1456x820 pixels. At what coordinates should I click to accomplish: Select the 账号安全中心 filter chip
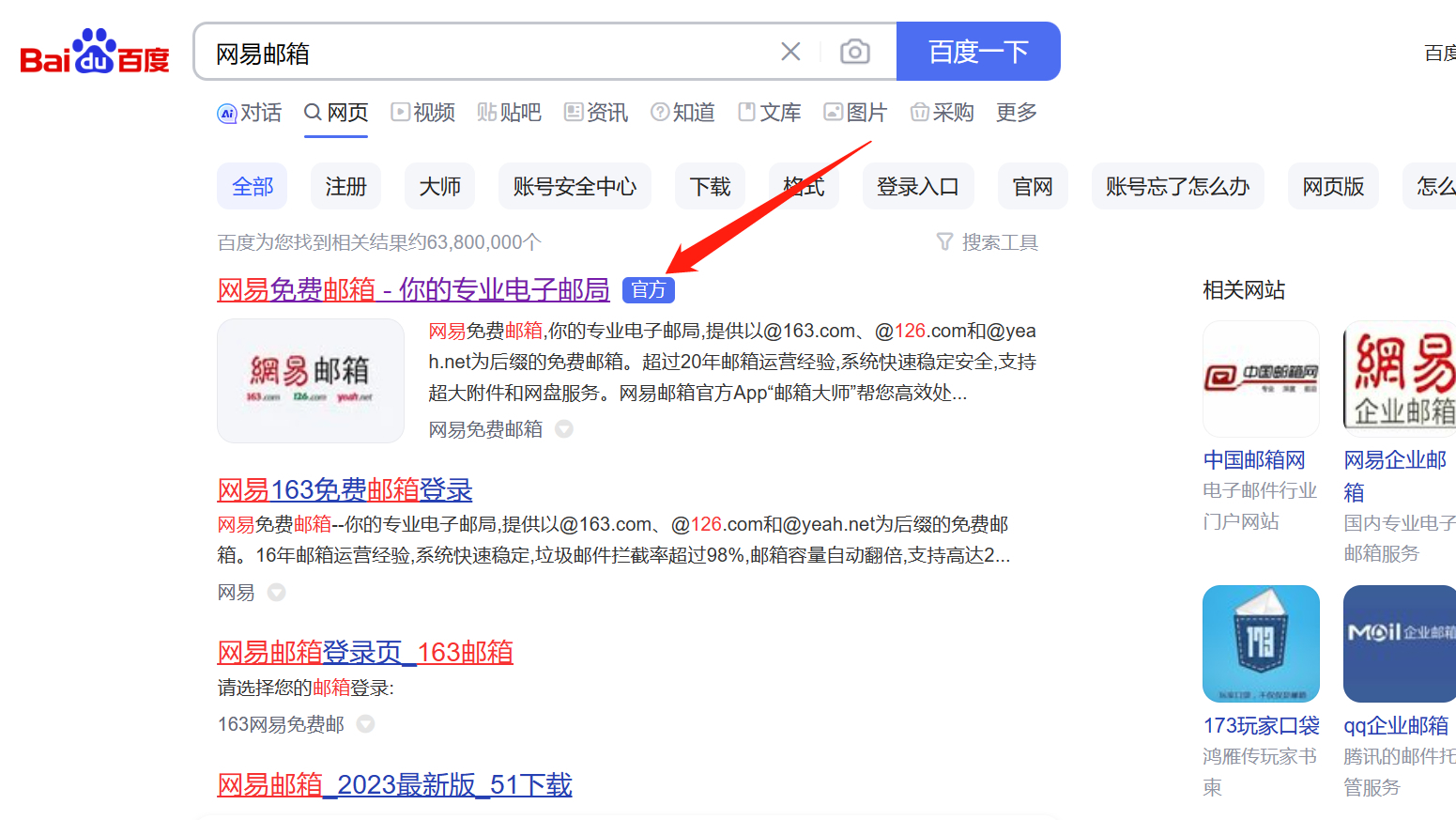tap(575, 186)
